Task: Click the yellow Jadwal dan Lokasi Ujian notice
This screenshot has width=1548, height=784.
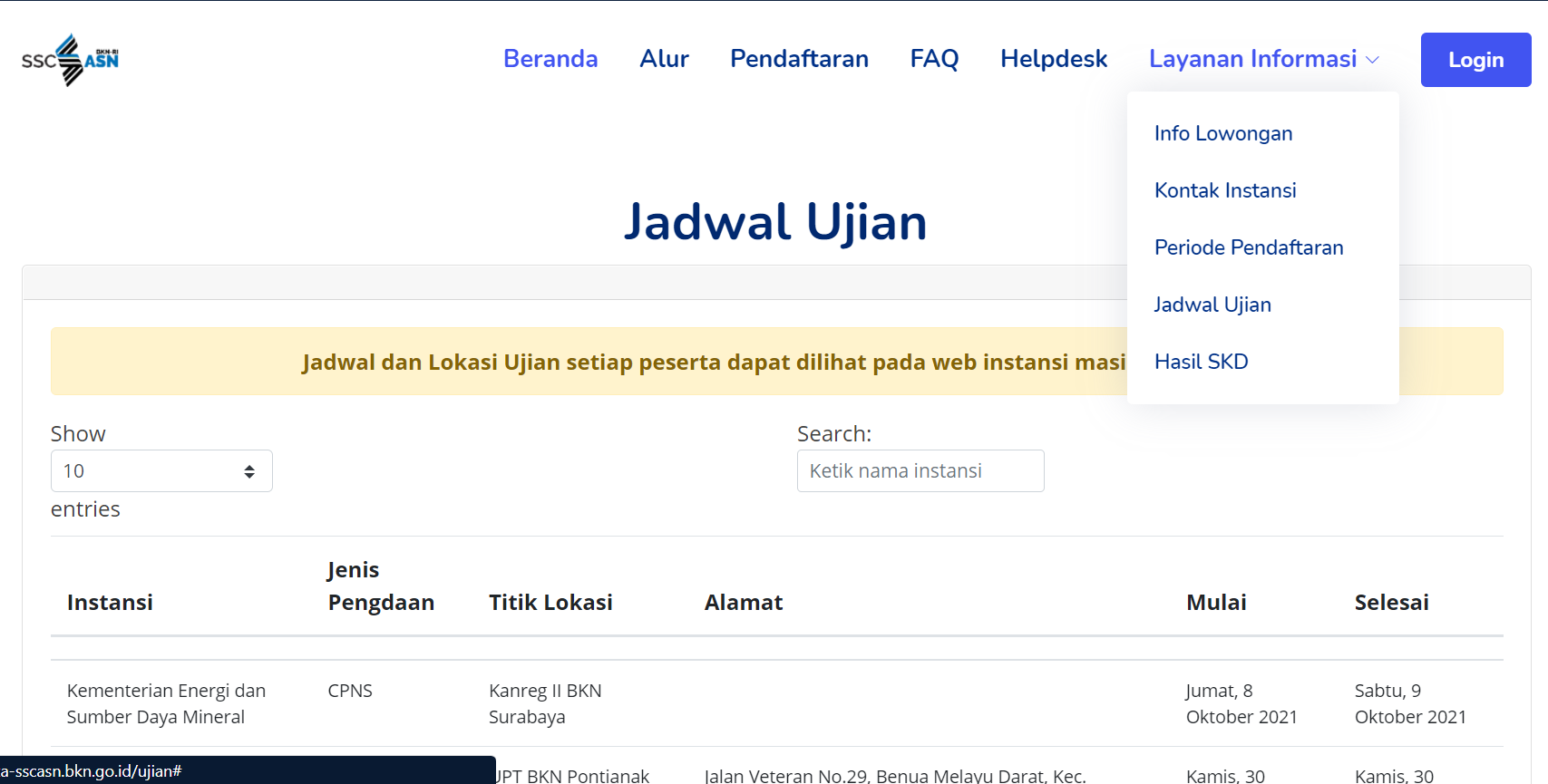Action: pyautogui.click(x=777, y=362)
